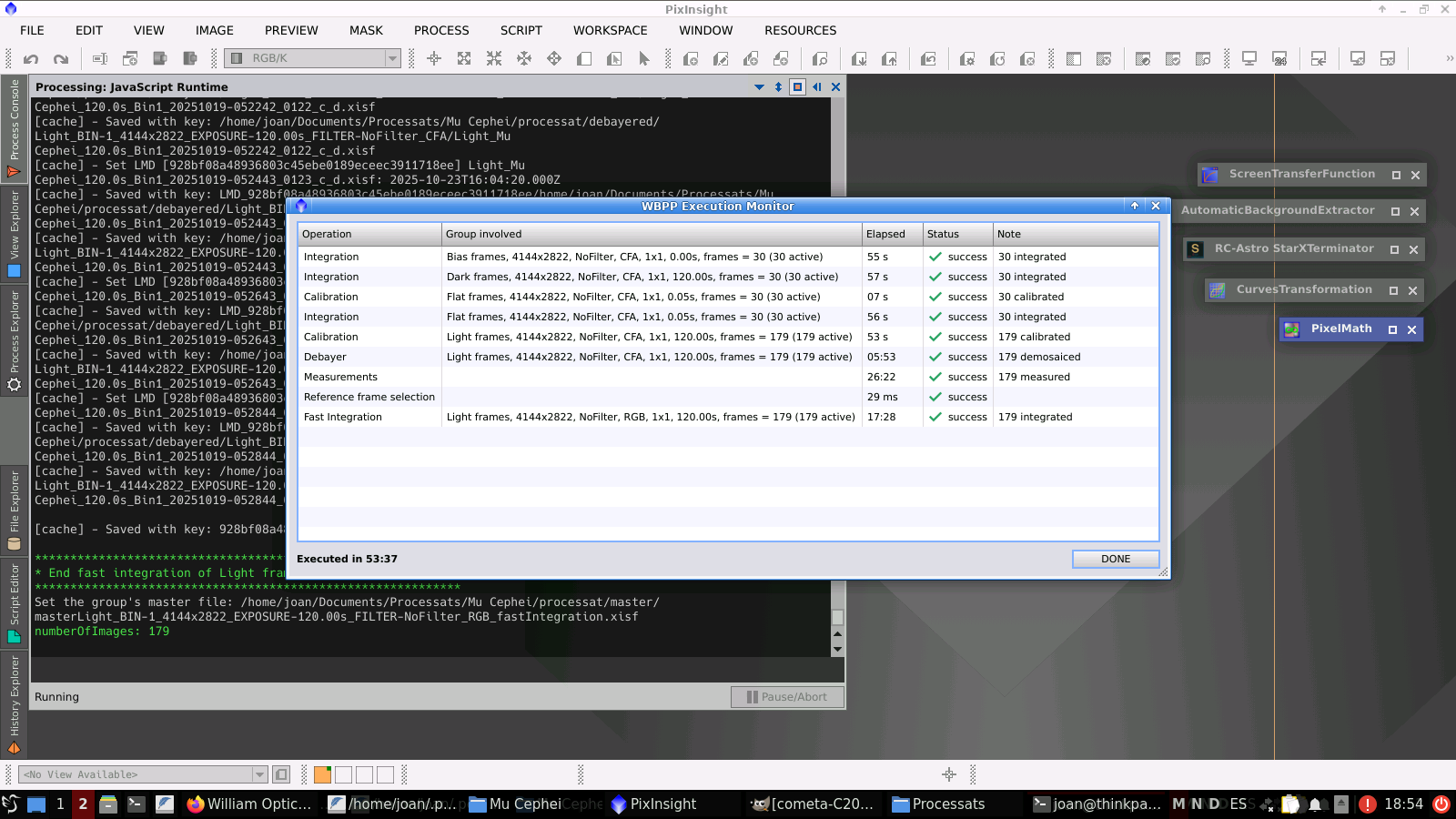Expand the Process Console panel down-arrow menu
This screenshot has width=1456, height=819.
(x=759, y=87)
